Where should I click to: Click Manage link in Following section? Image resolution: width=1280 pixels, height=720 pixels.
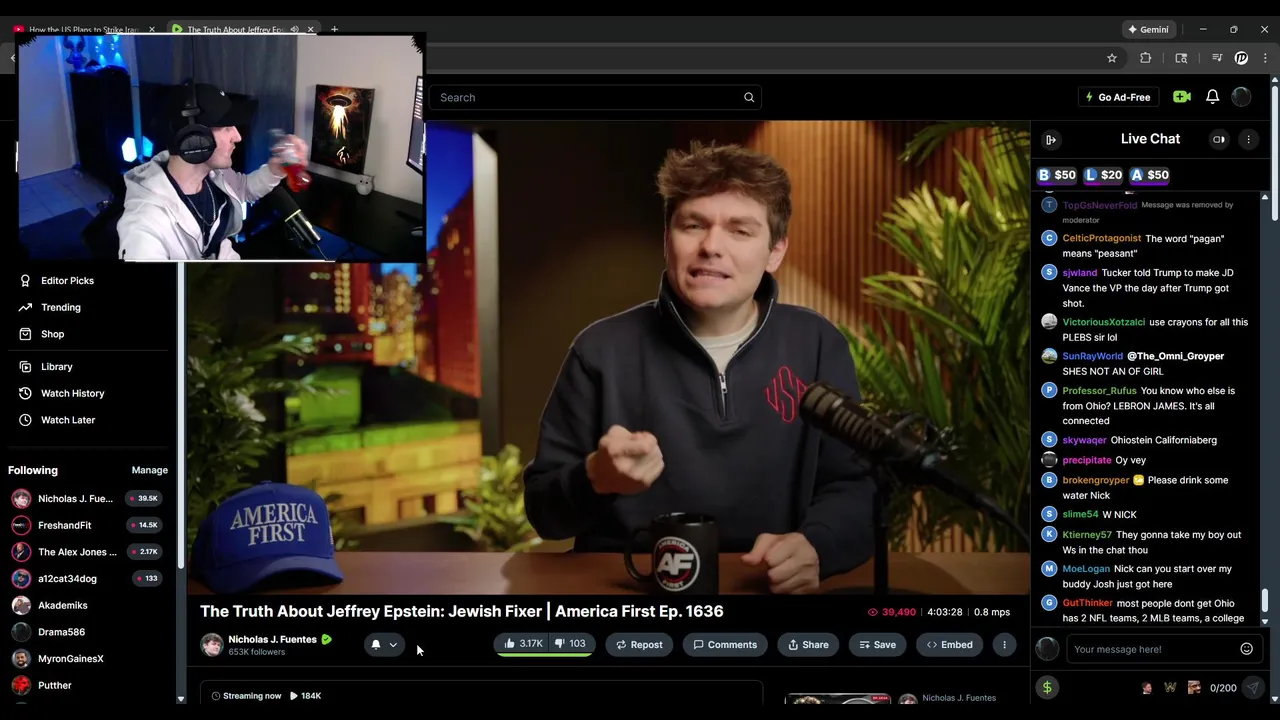click(149, 470)
